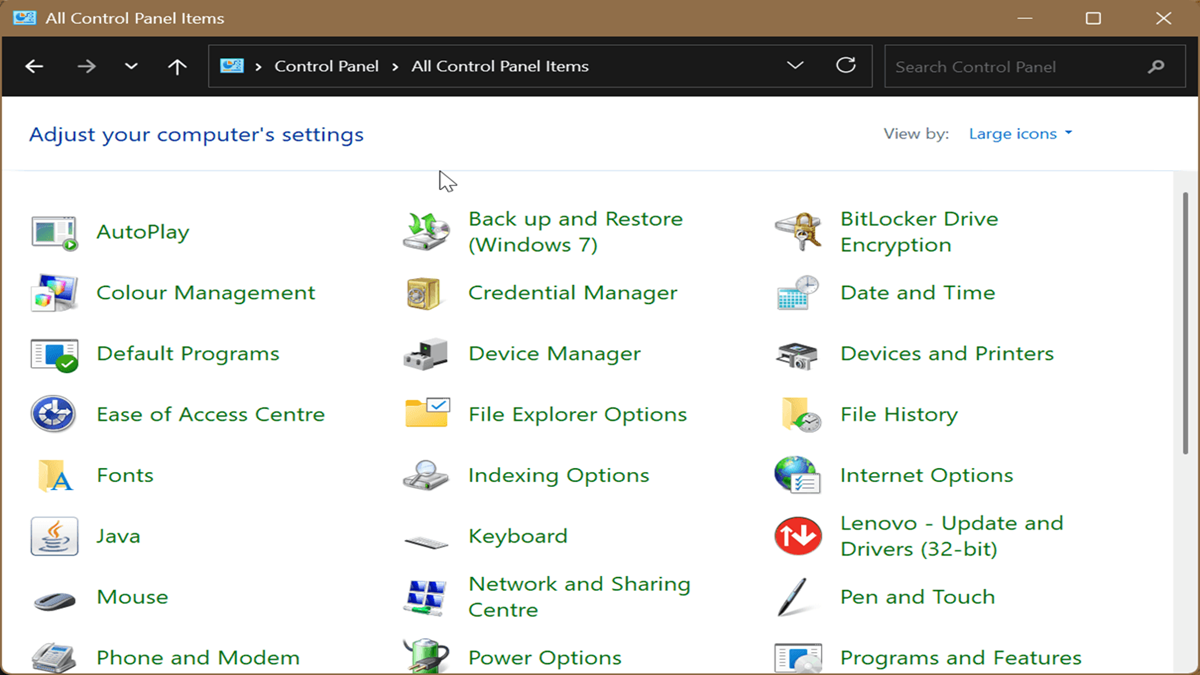Open the Devices and Printers icon
The width and height of the screenshot is (1200, 675).
click(798, 354)
